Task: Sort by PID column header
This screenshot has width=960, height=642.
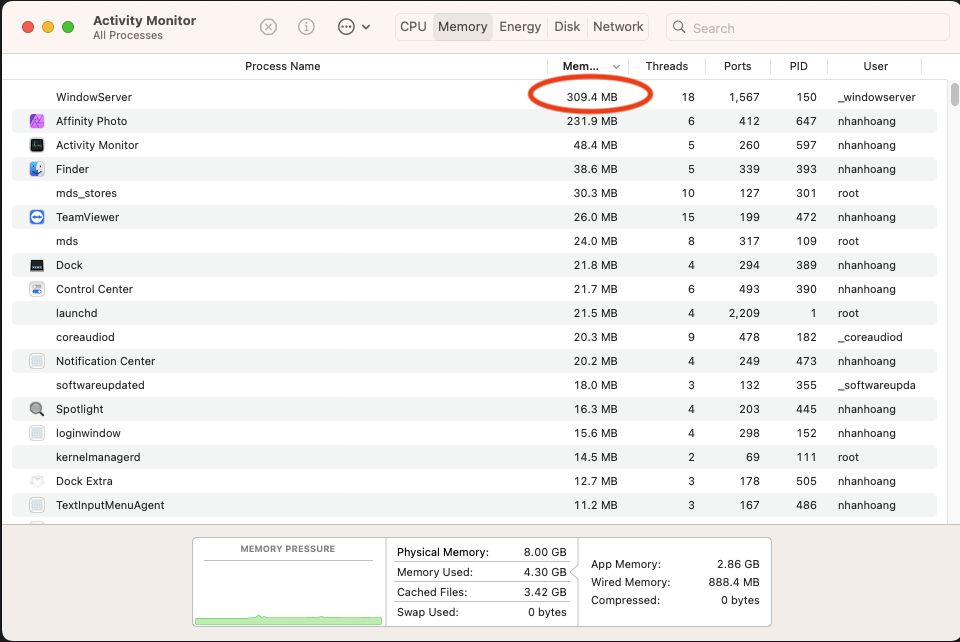Action: point(798,66)
